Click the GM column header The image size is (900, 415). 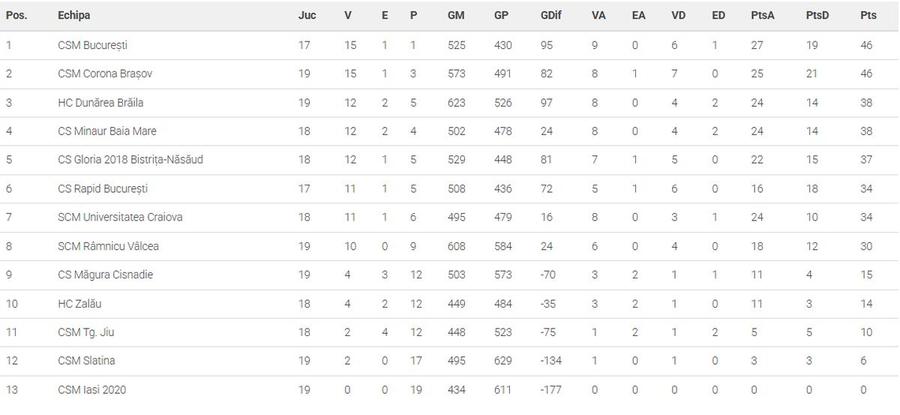pyautogui.click(x=456, y=16)
